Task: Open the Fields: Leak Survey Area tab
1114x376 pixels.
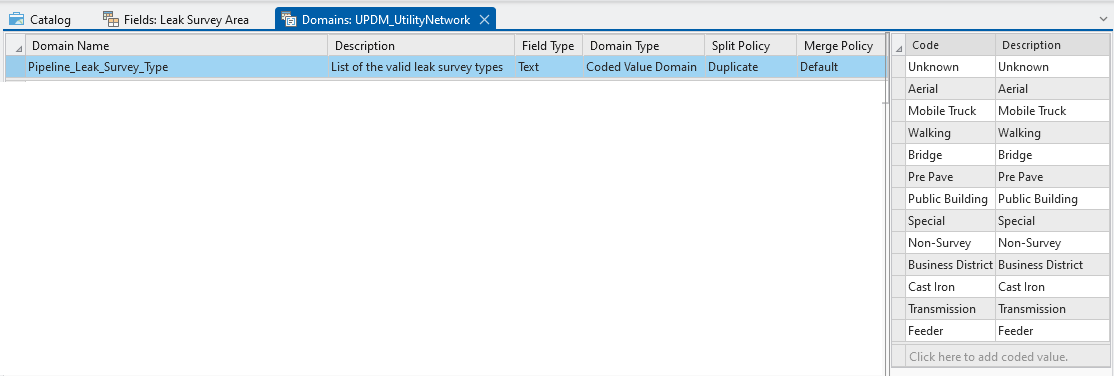Action: [x=176, y=19]
